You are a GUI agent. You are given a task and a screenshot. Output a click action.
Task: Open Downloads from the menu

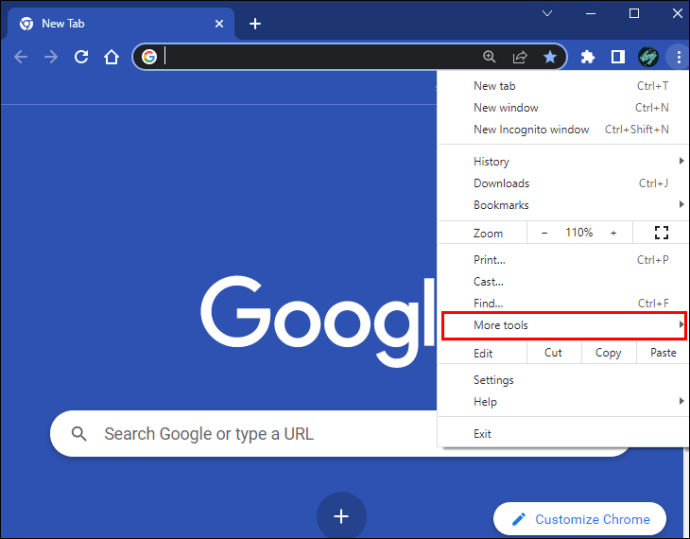point(563,183)
